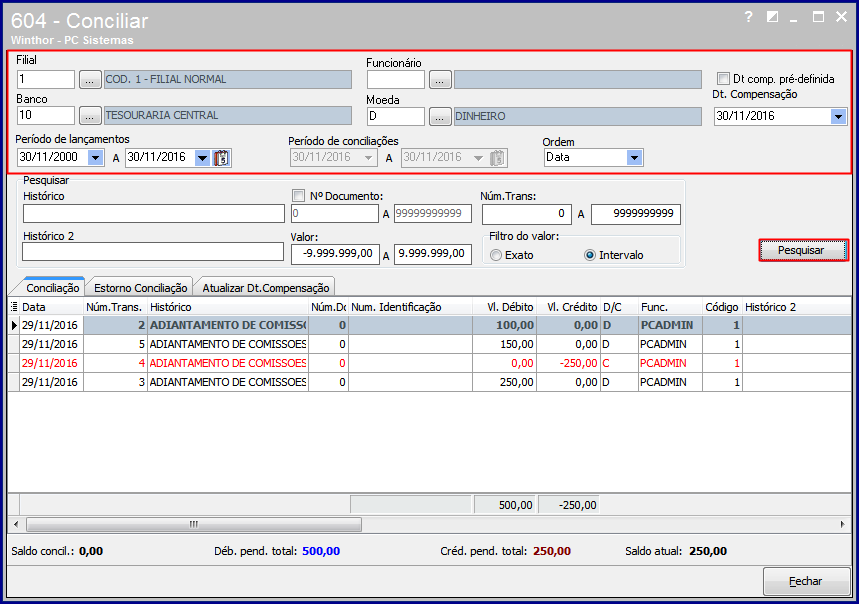Image resolution: width=859 pixels, height=604 pixels.
Task: Click the Valor minimum field -9.999.999,00
Action: click(335, 254)
